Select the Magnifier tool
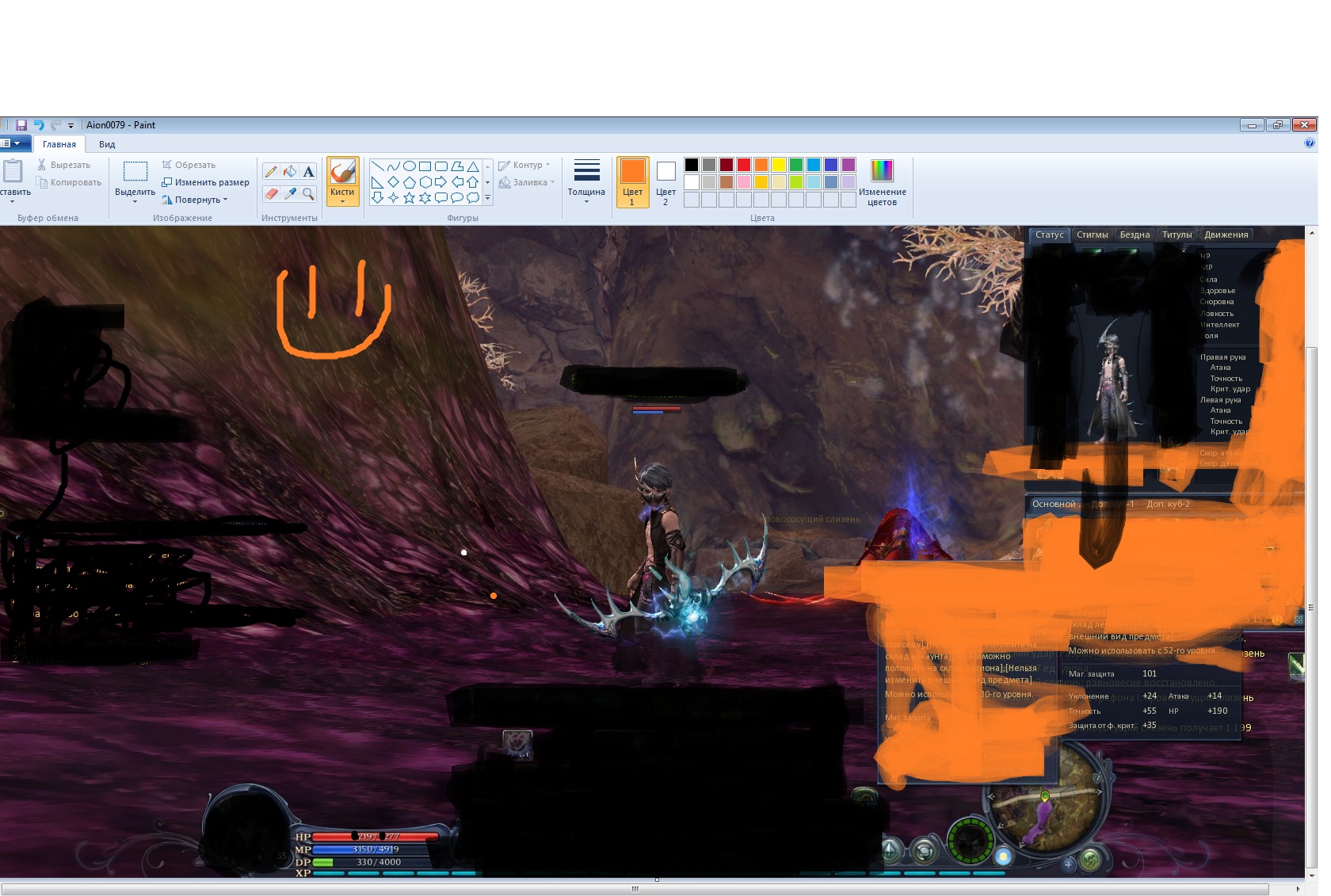1331x896 pixels. click(x=309, y=193)
